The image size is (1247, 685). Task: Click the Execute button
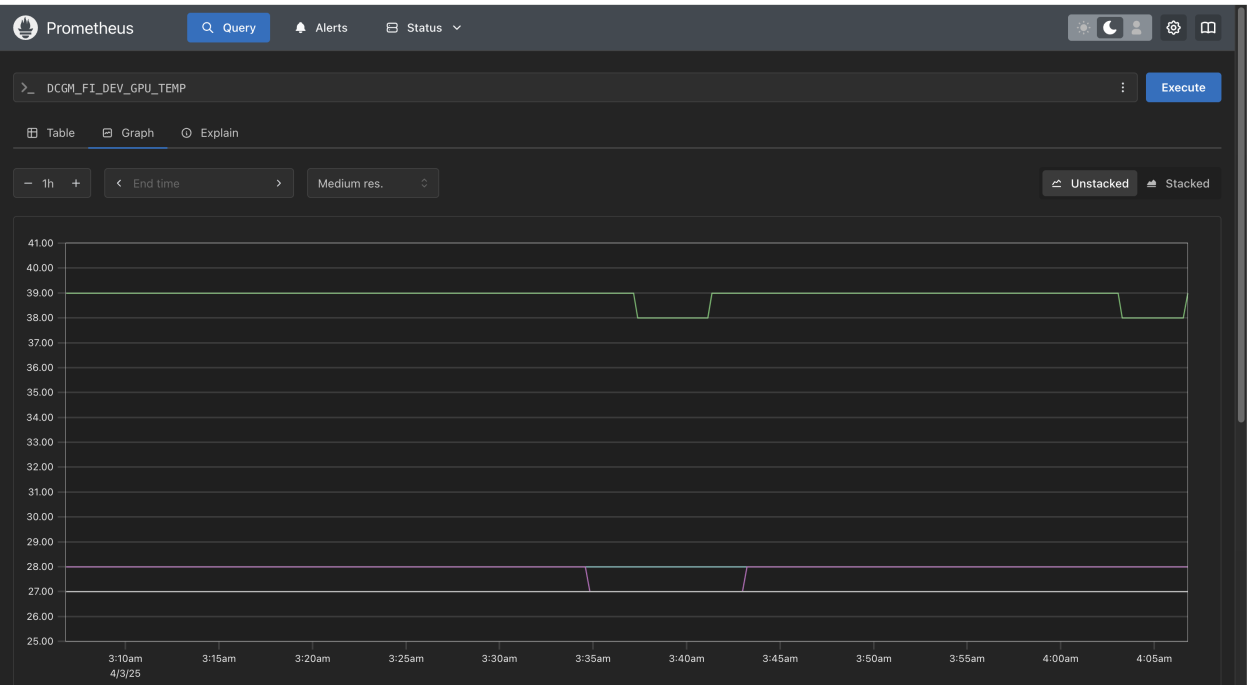tap(1183, 87)
